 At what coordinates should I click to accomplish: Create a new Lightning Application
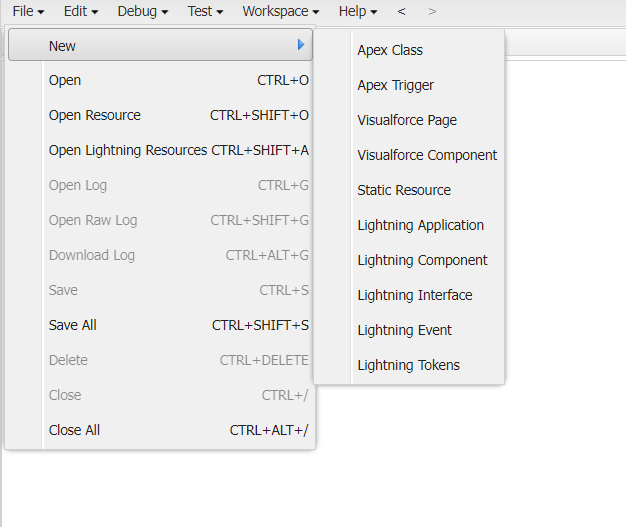pyautogui.click(x=420, y=225)
